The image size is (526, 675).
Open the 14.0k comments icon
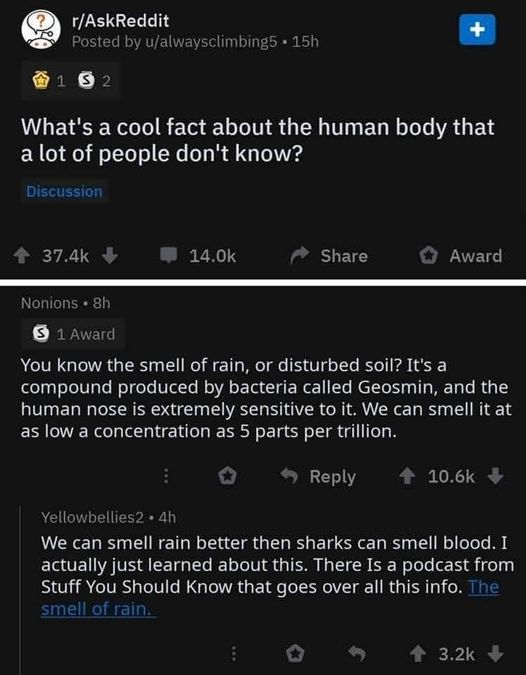pos(169,255)
